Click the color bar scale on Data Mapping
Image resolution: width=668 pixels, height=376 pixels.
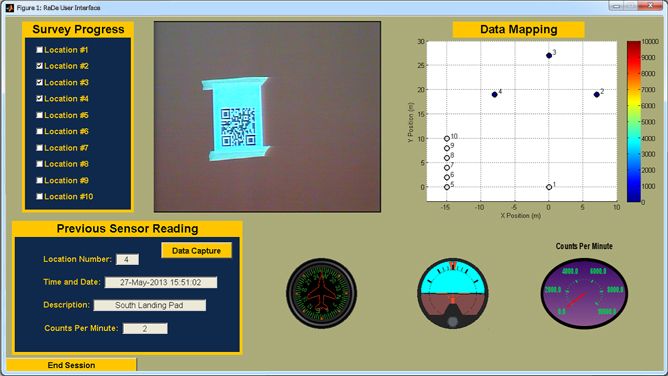[x=633, y=121]
